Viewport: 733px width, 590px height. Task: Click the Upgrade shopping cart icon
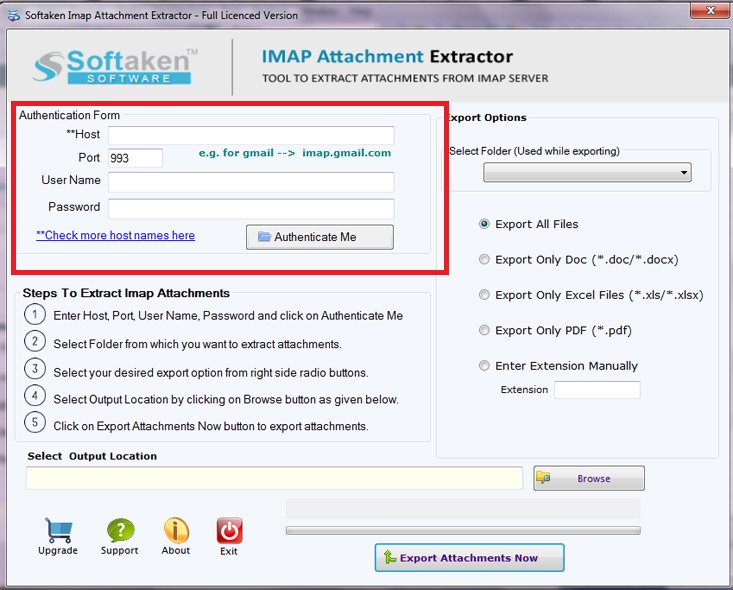[x=58, y=531]
